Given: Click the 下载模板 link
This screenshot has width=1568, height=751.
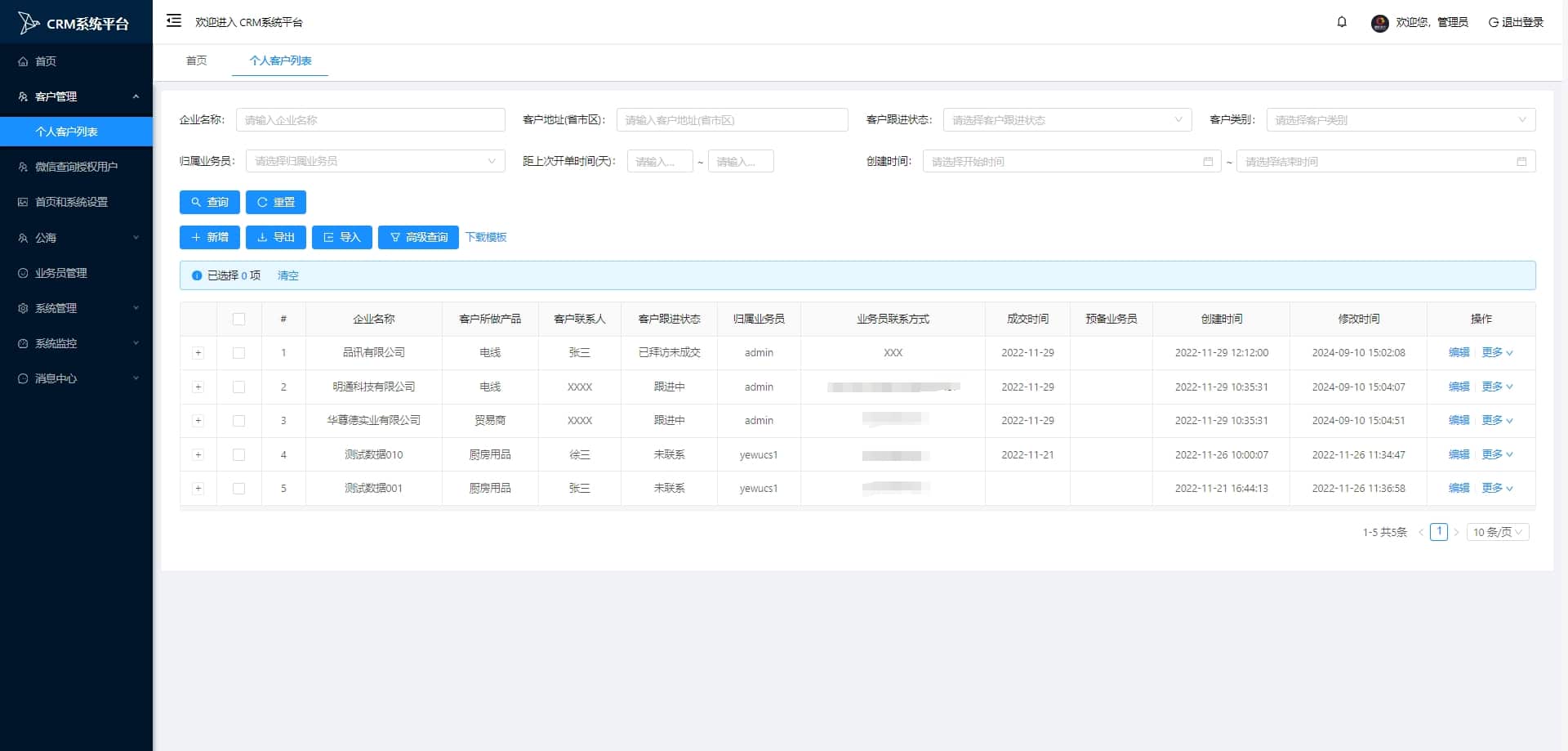Looking at the screenshot, I should pos(486,237).
